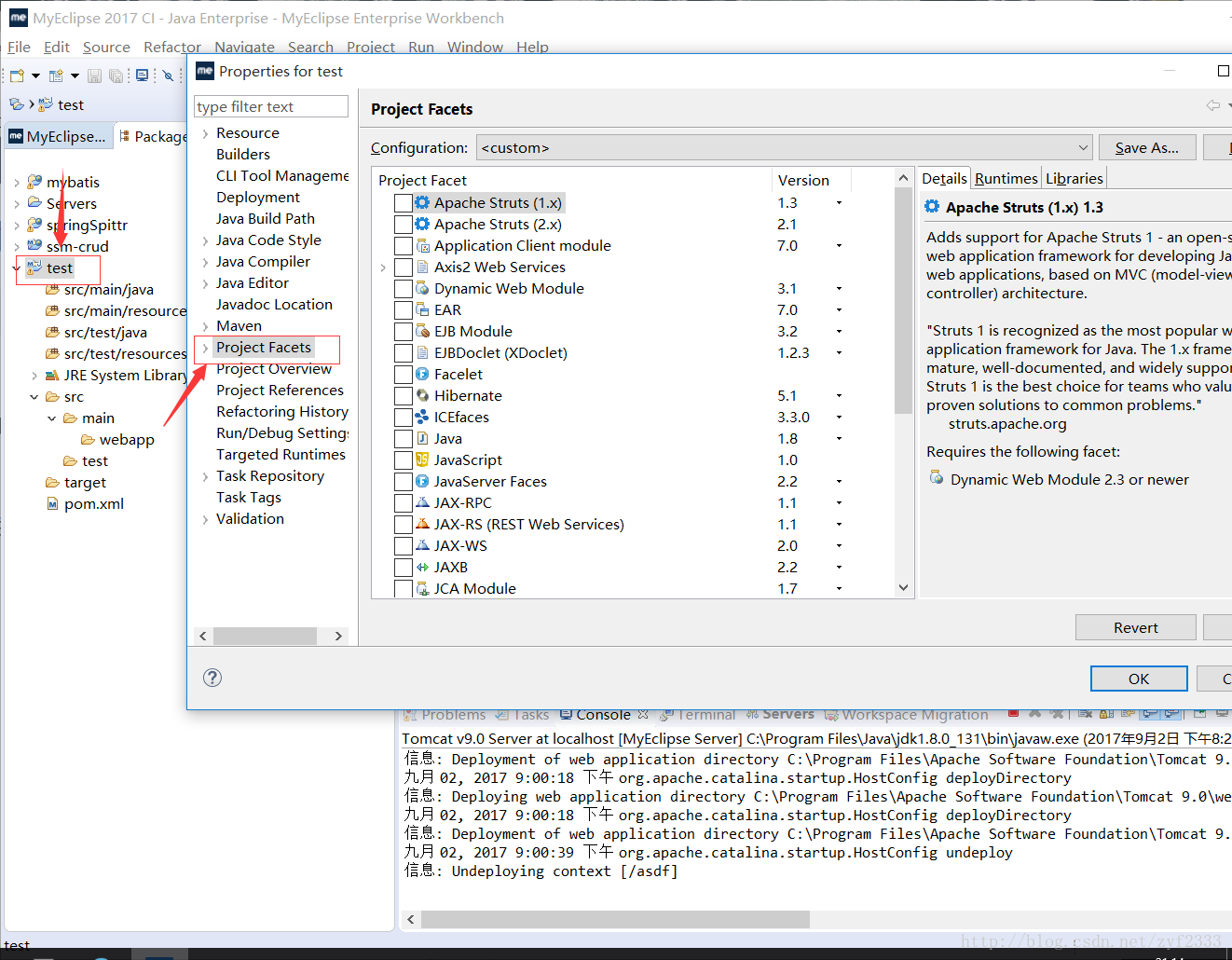Click the Dynamic Web Module facet icon
This screenshot has height=960, width=1232.
click(x=422, y=288)
